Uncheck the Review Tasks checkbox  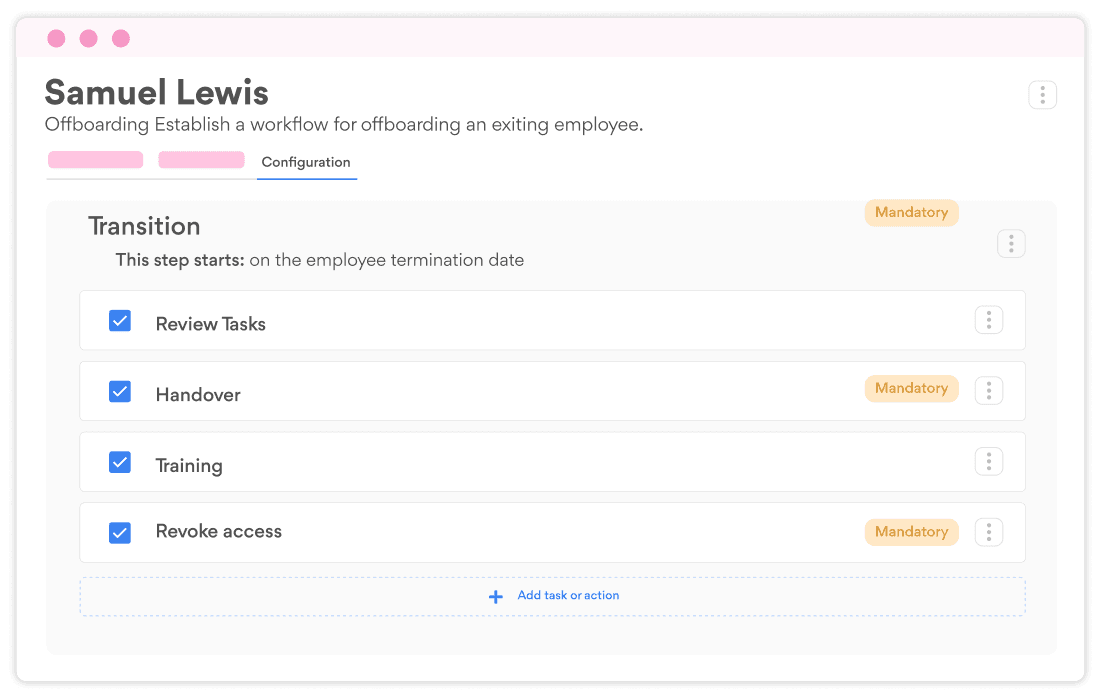(x=120, y=320)
